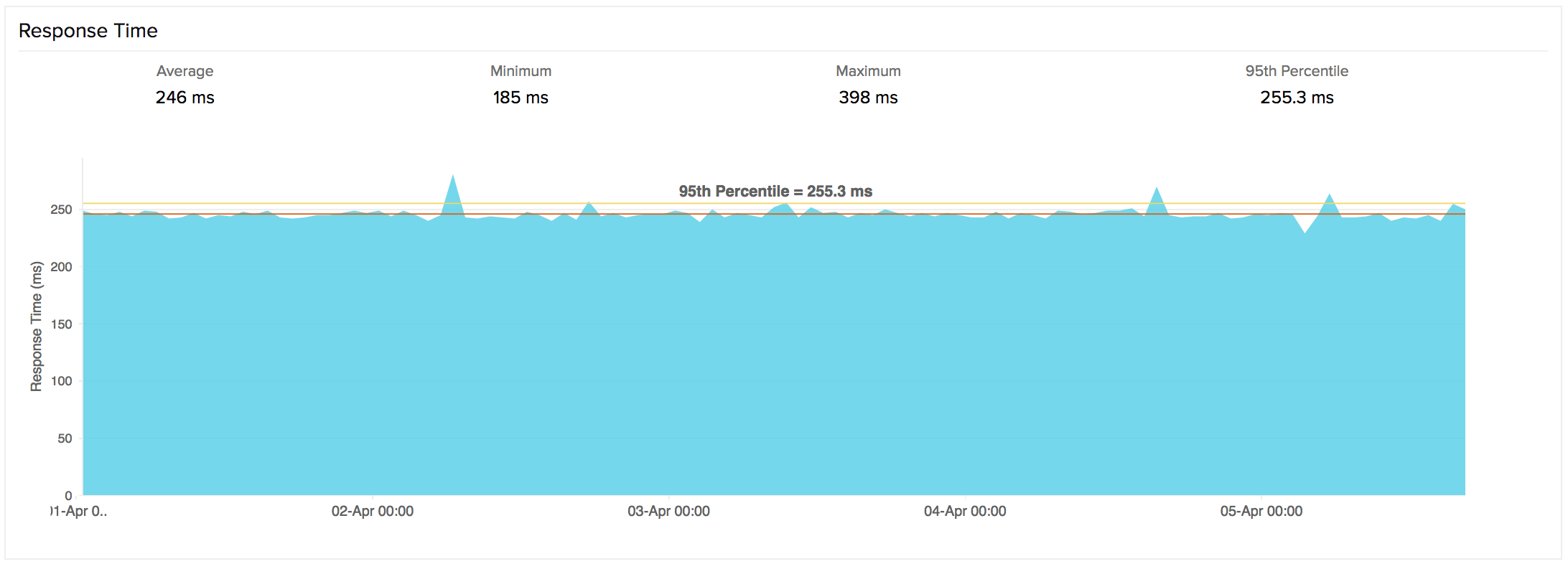Click the 04-Apr 00:00 x-axis label
This screenshot has height=564, width=1568.
965,512
